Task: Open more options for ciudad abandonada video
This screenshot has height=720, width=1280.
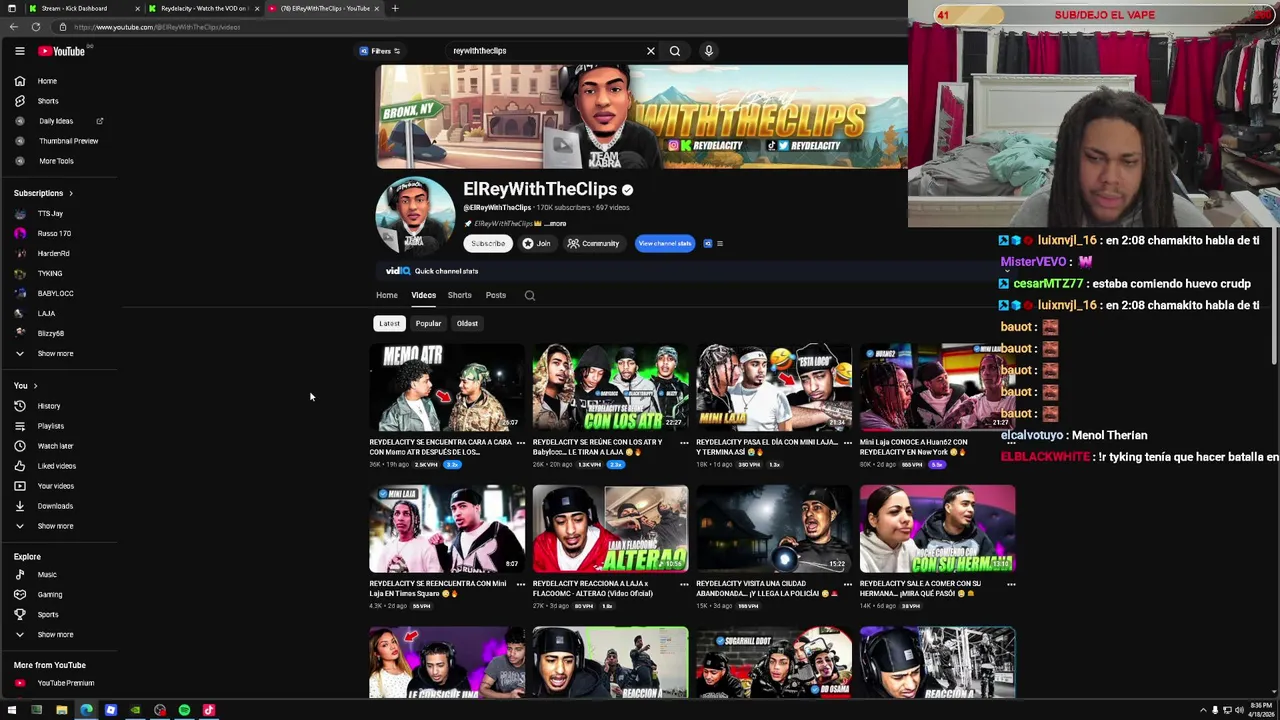Action: tap(848, 584)
